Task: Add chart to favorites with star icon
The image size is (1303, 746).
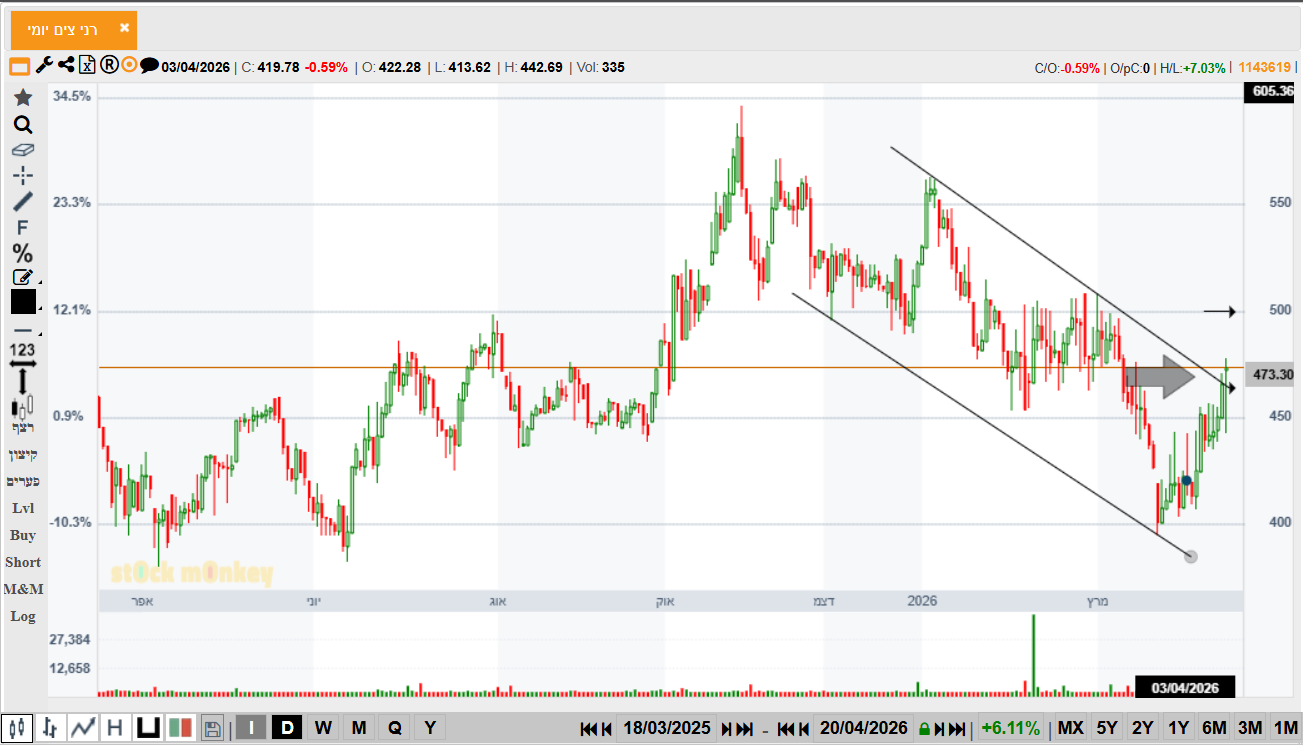Action: 22,98
